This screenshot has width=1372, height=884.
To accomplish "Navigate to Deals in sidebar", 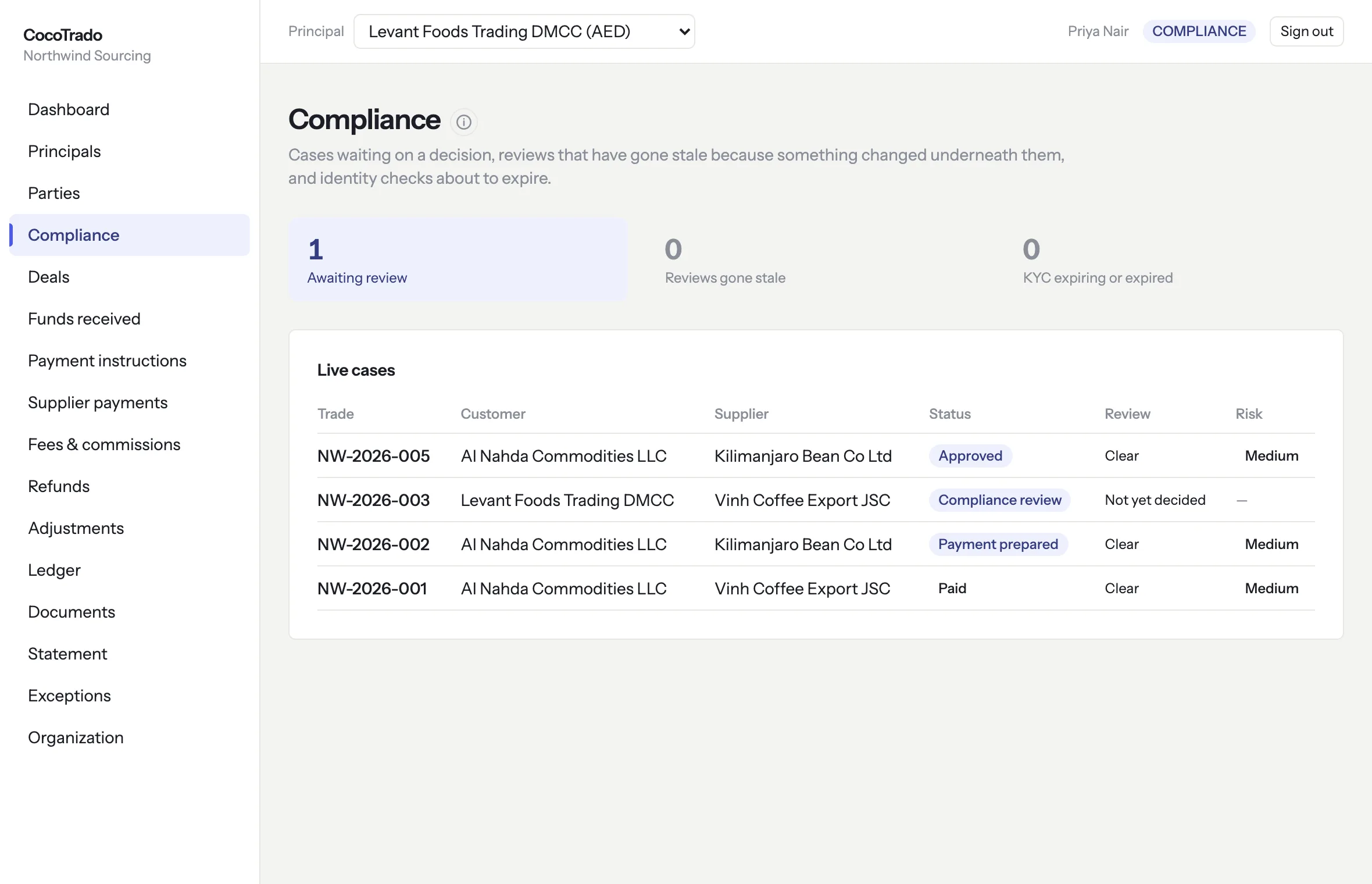I will tap(129, 277).
